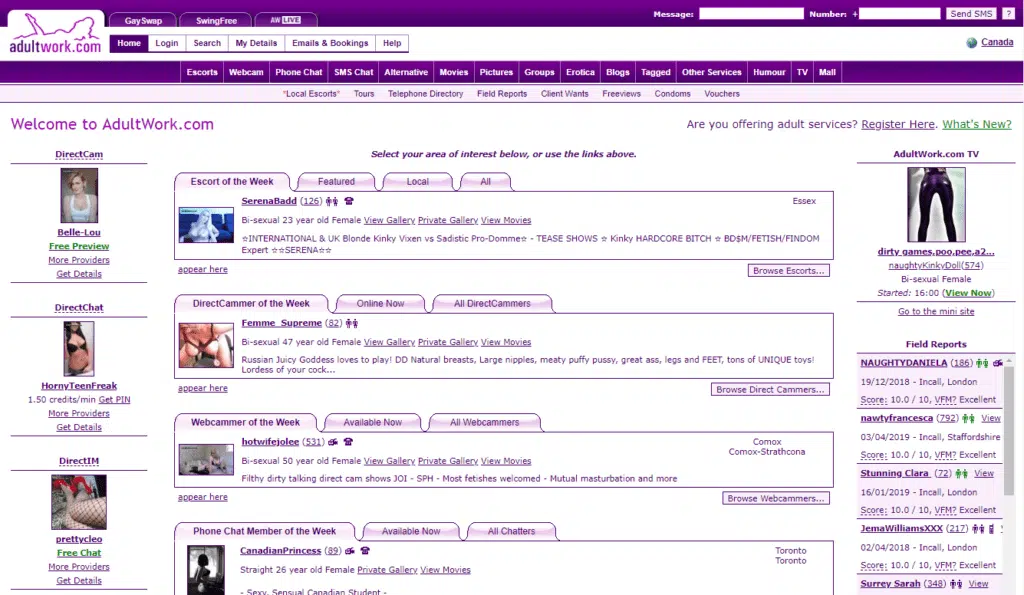Image resolution: width=1024 pixels, height=595 pixels.
Task: Click the webcam icon next to CanadianPrincess
Action: [350, 551]
